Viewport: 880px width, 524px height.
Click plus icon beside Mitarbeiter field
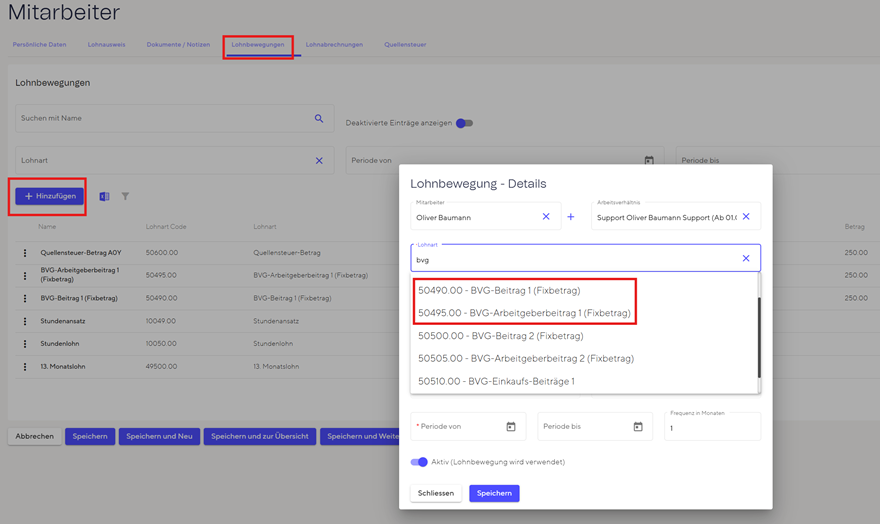pyautogui.click(x=571, y=217)
